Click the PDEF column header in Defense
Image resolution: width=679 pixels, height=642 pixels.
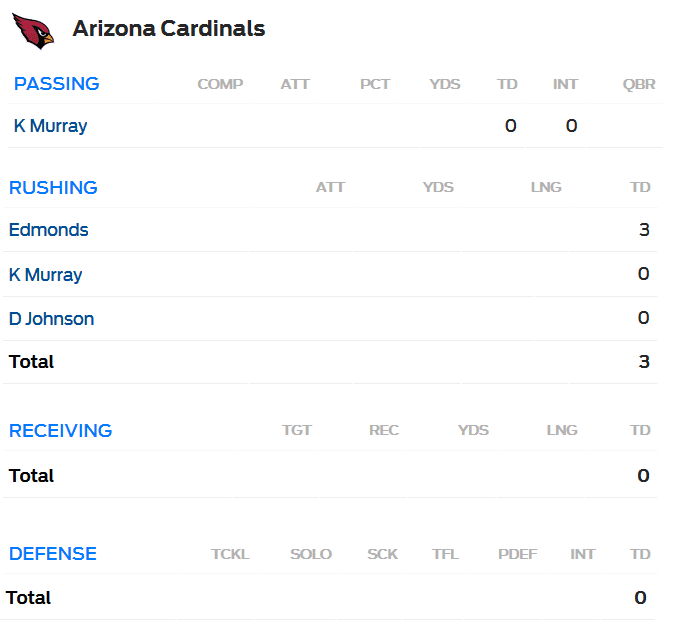[517, 554]
